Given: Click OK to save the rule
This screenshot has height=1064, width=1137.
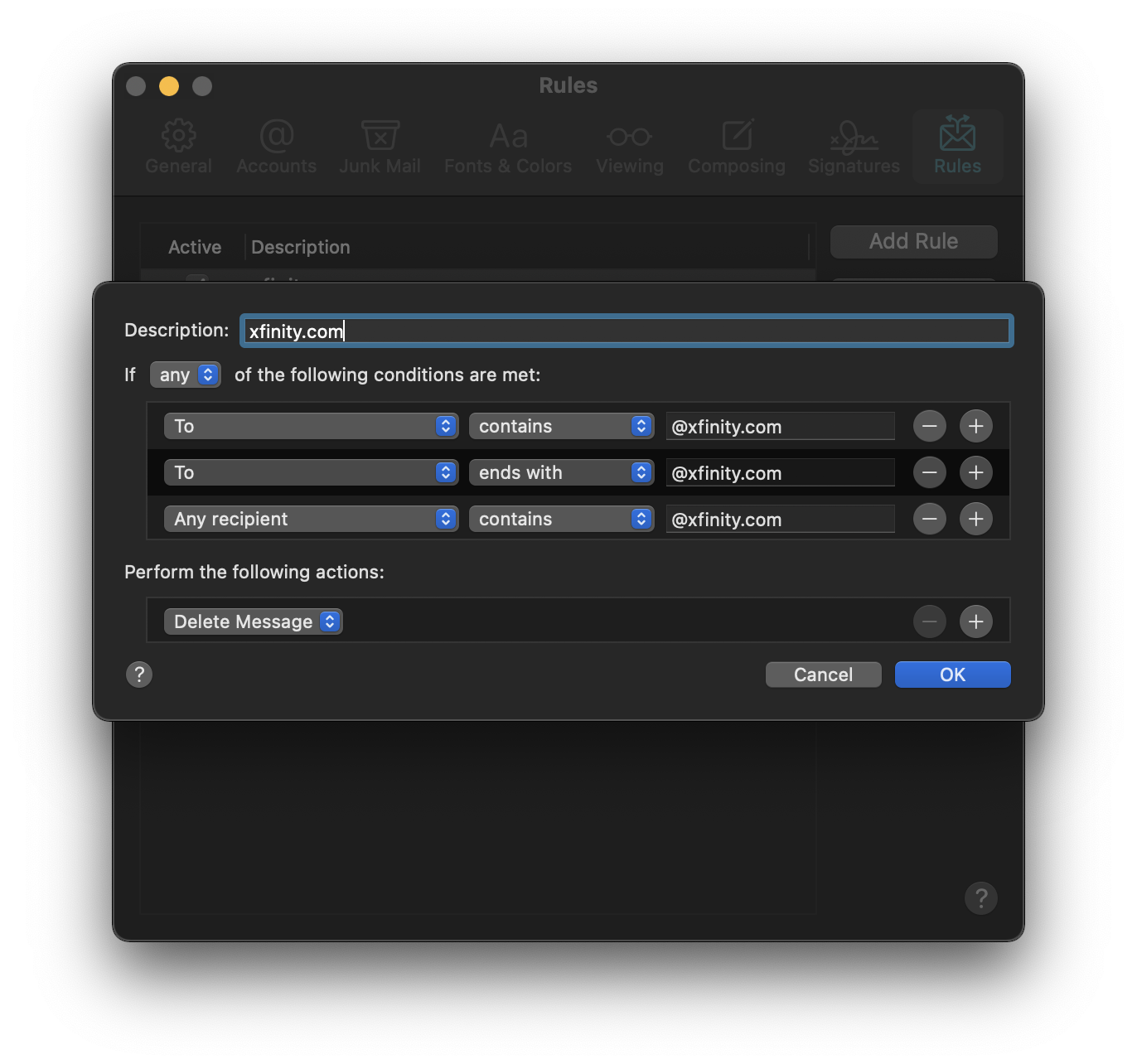Looking at the screenshot, I should (x=952, y=675).
